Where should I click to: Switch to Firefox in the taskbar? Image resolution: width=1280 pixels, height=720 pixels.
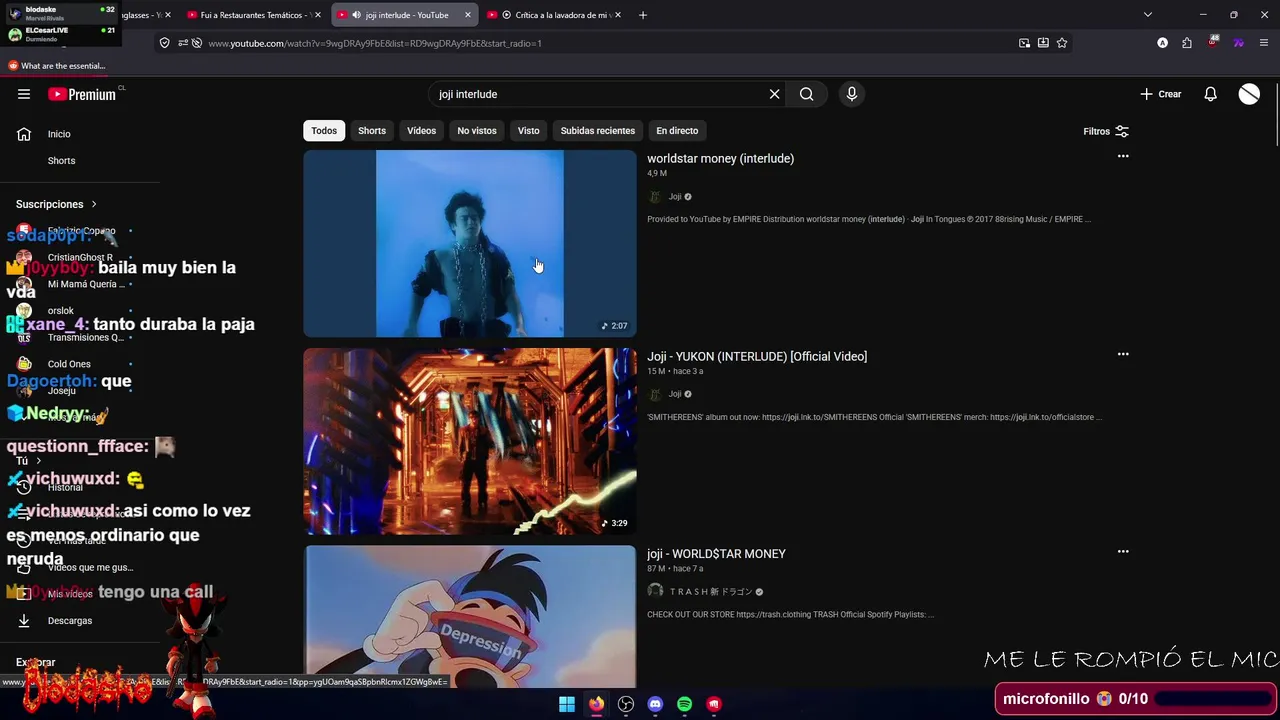(596, 704)
